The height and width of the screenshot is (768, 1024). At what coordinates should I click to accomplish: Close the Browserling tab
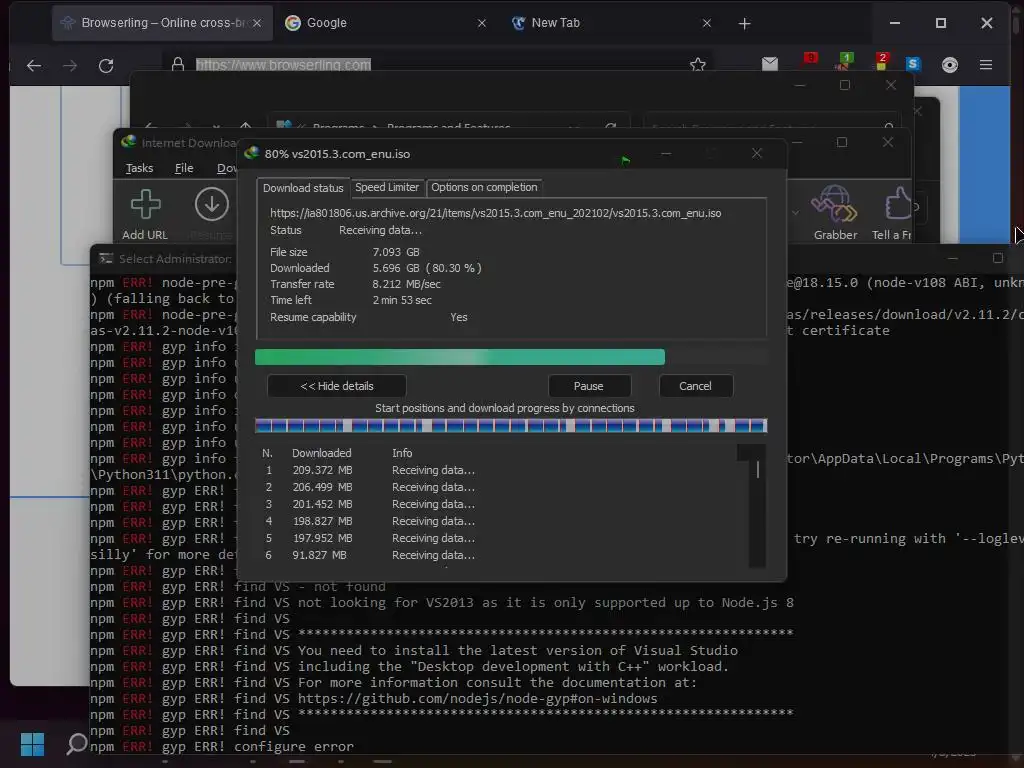click(x=257, y=23)
